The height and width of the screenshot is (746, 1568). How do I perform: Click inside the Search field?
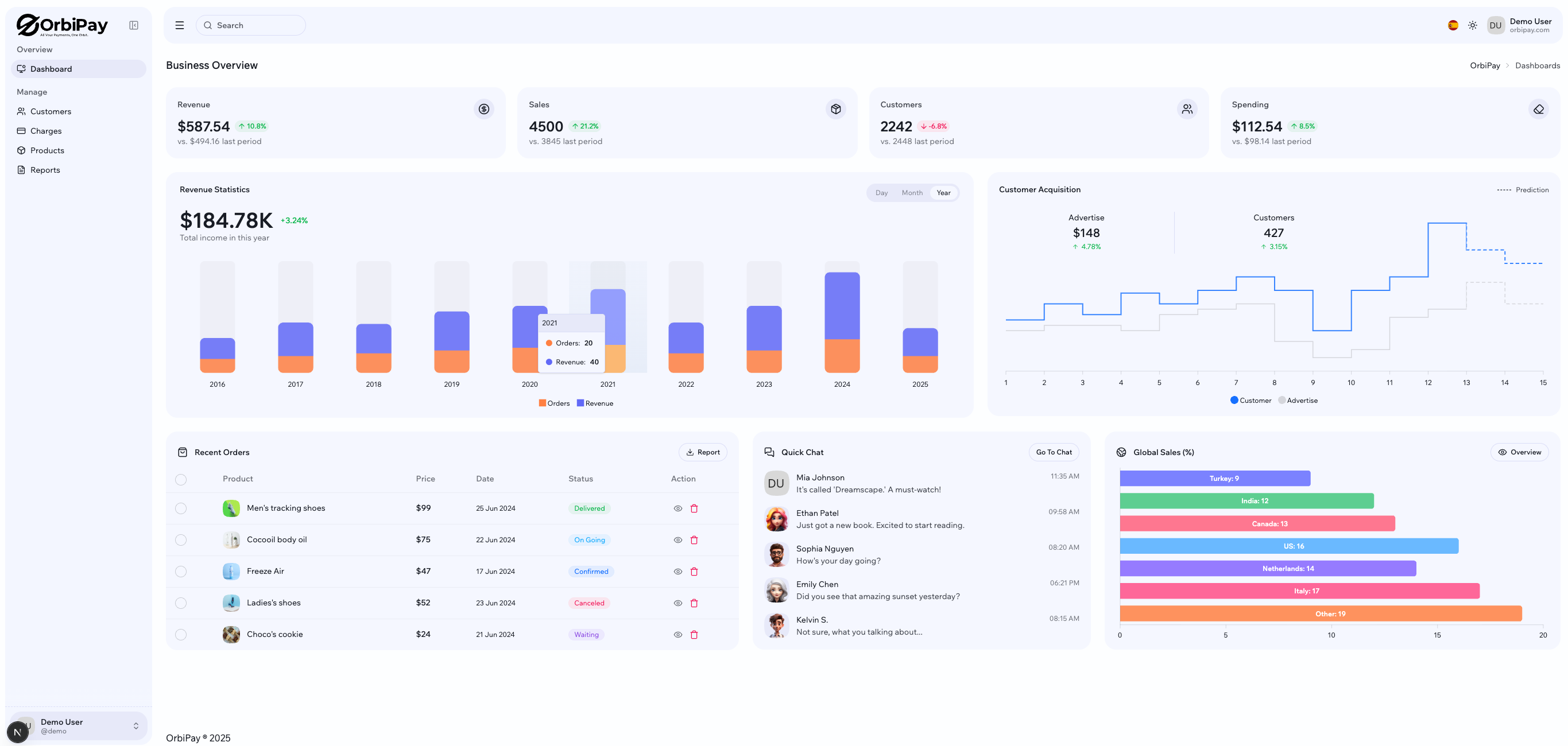coord(251,25)
